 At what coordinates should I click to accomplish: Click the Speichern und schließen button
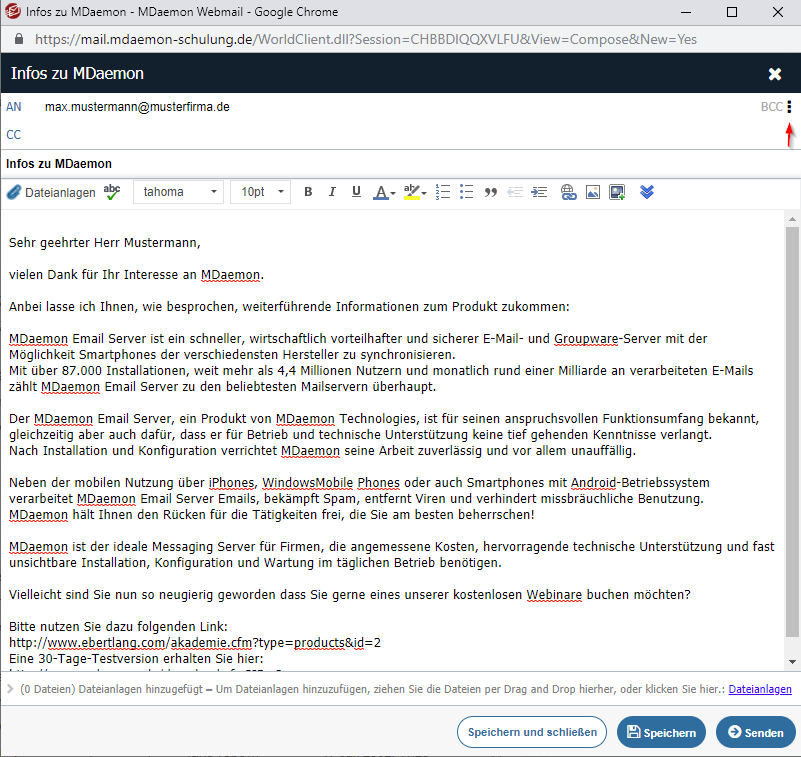532,733
